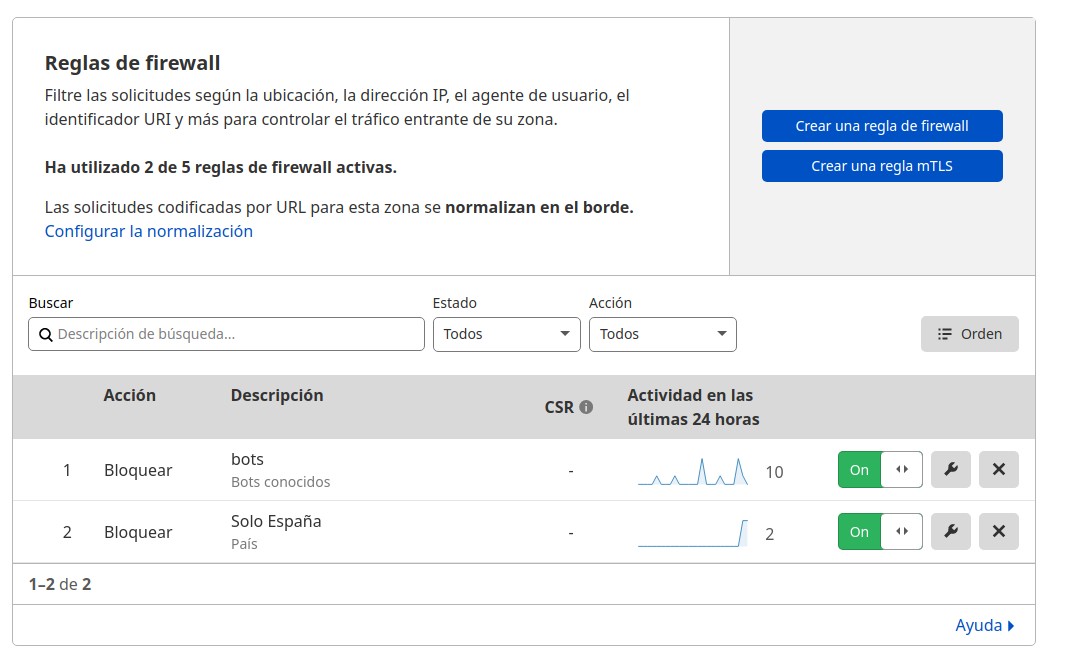
Task: Open the Acción filter dropdown
Action: click(662, 334)
